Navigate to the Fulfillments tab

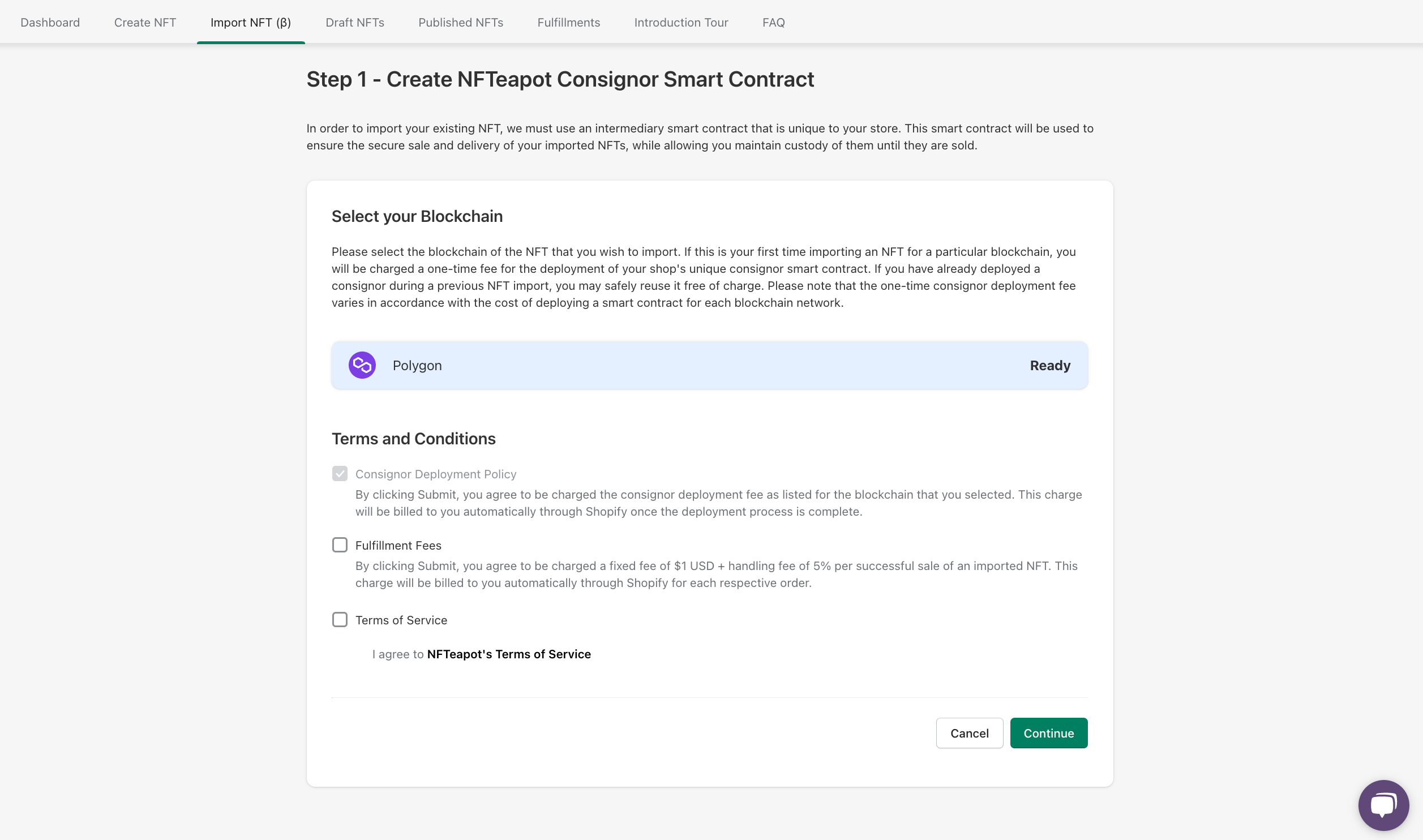tap(568, 23)
